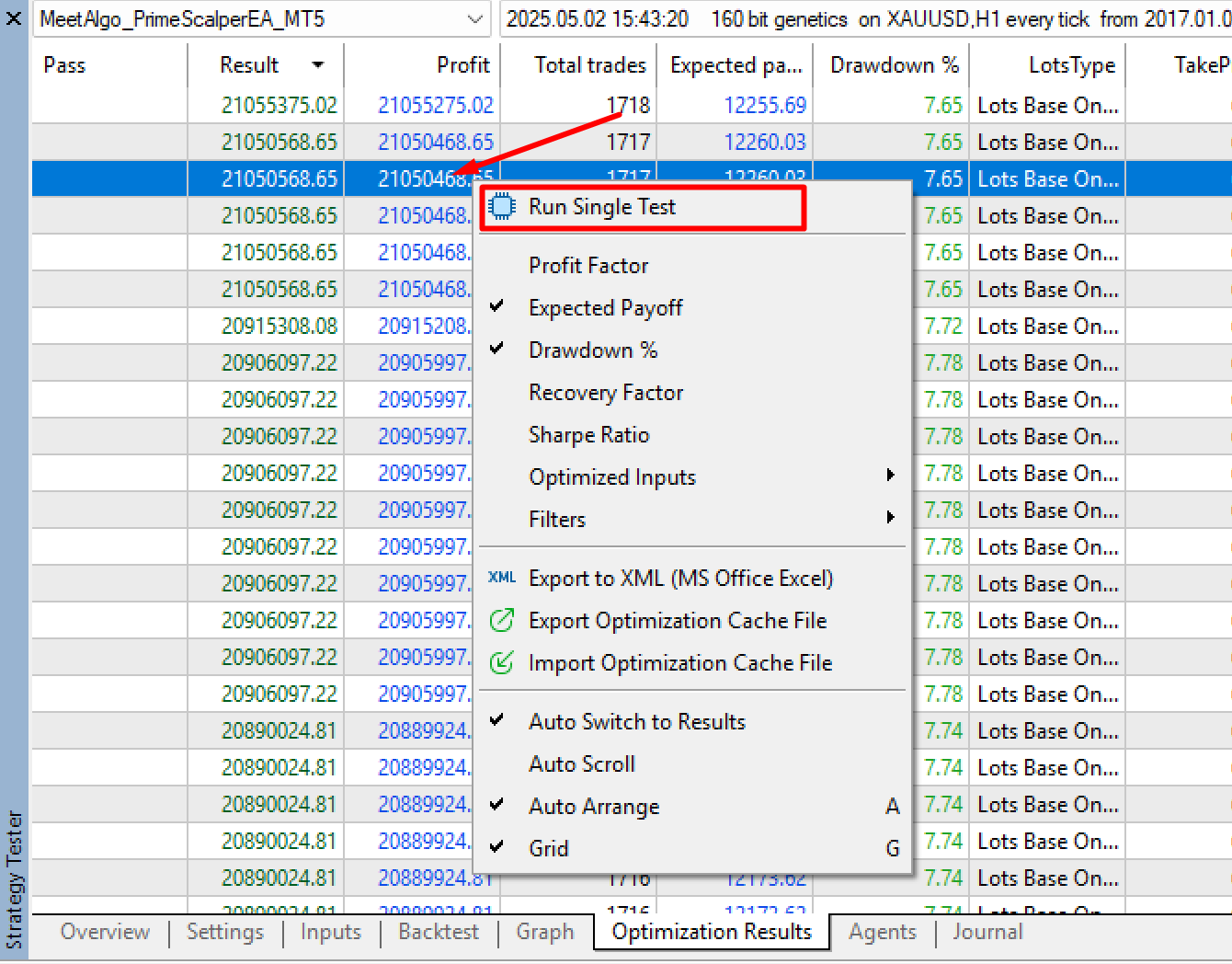The image size is (1232, 964).
Task: Enable Auto Scroll option
Action: click(582, 764)
